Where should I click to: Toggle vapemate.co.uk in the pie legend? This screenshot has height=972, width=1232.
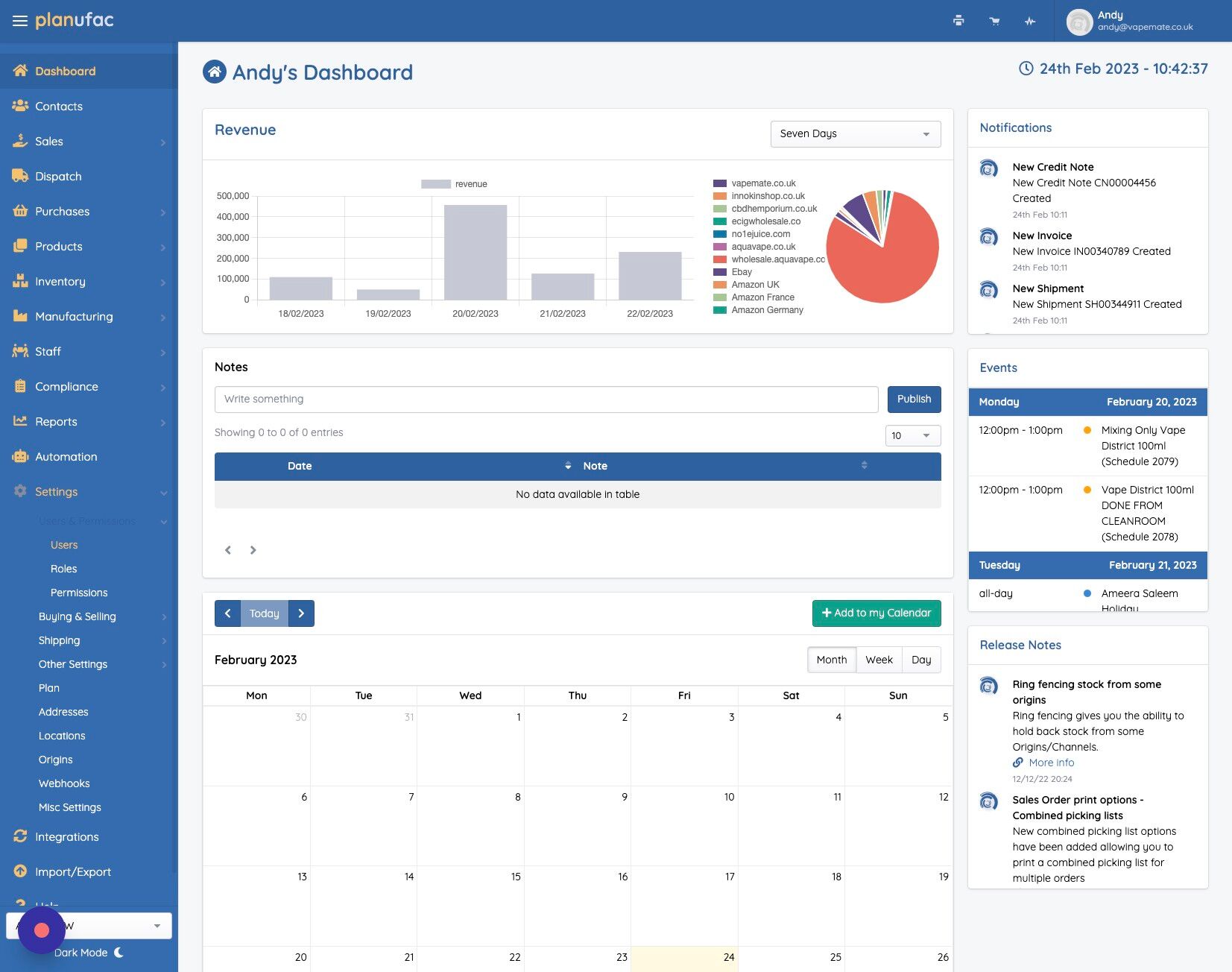click(754, 183)
